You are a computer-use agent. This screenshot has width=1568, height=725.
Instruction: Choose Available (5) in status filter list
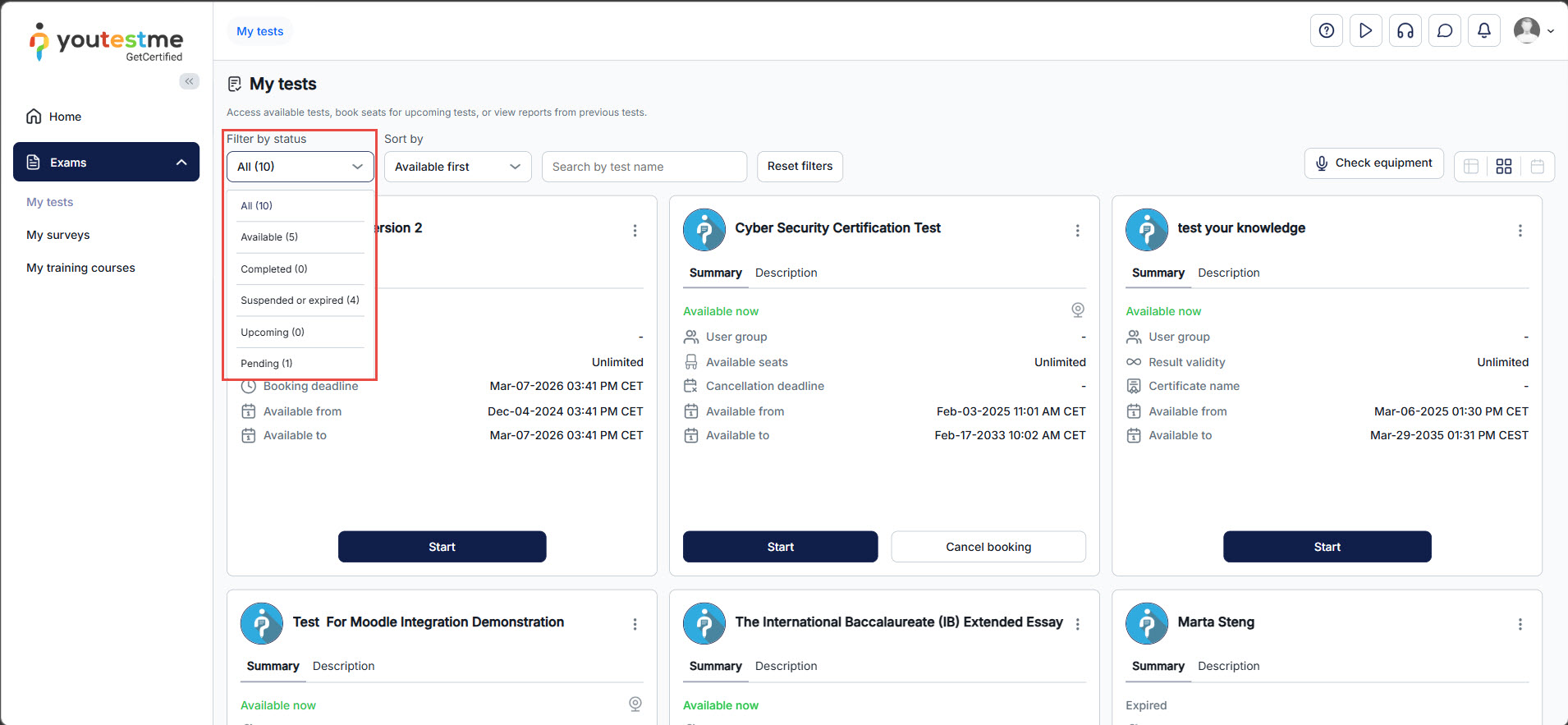tap(269, 237)
